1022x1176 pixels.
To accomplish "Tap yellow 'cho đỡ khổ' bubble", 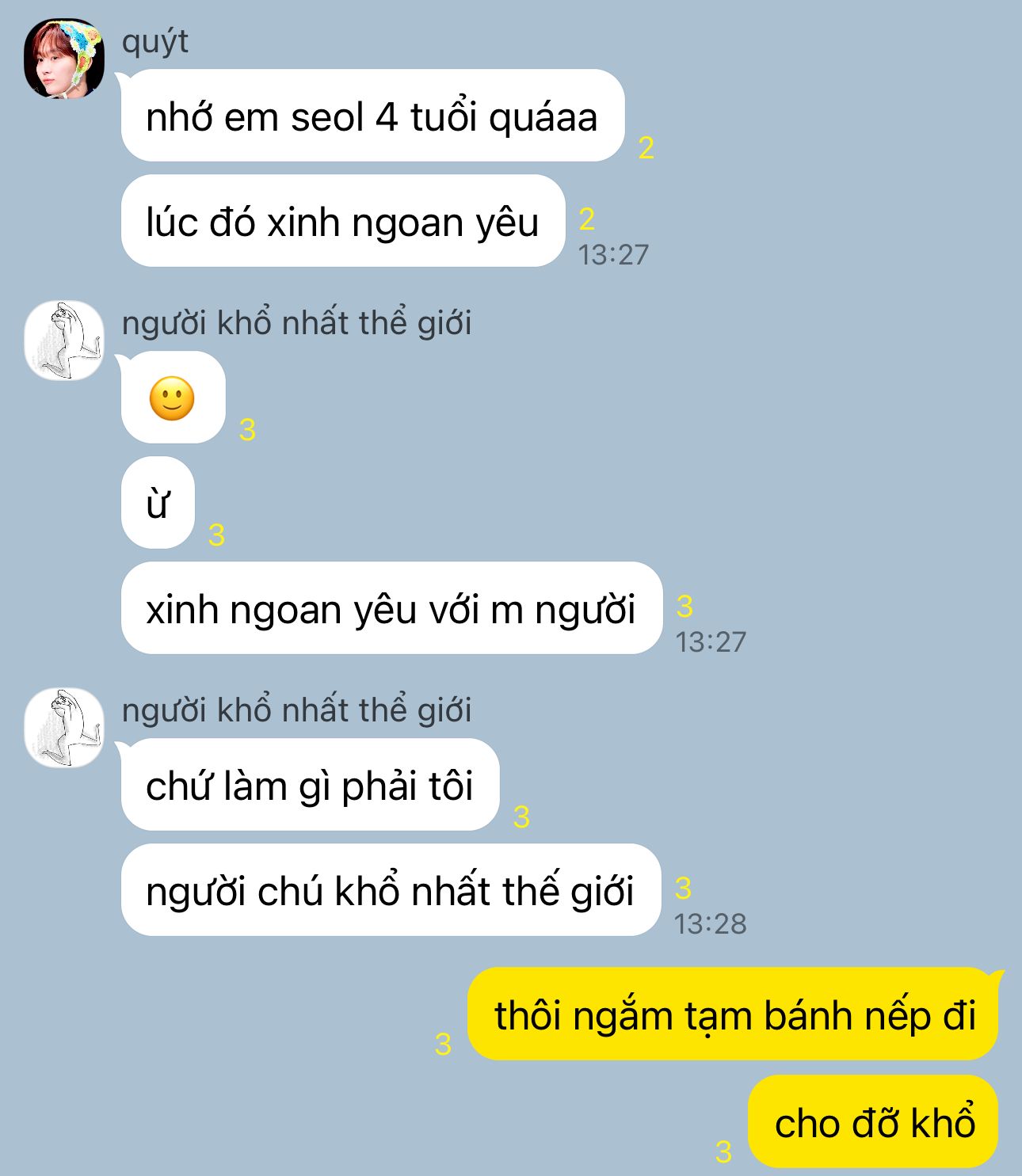I will (x=874, y=1121).
